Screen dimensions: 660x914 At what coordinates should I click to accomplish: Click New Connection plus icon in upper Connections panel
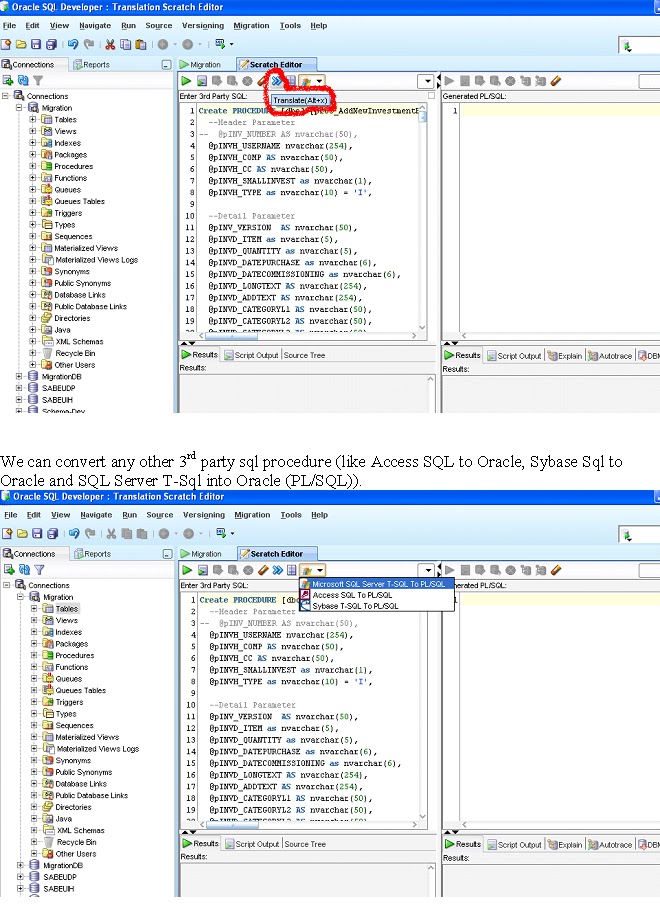8,80
